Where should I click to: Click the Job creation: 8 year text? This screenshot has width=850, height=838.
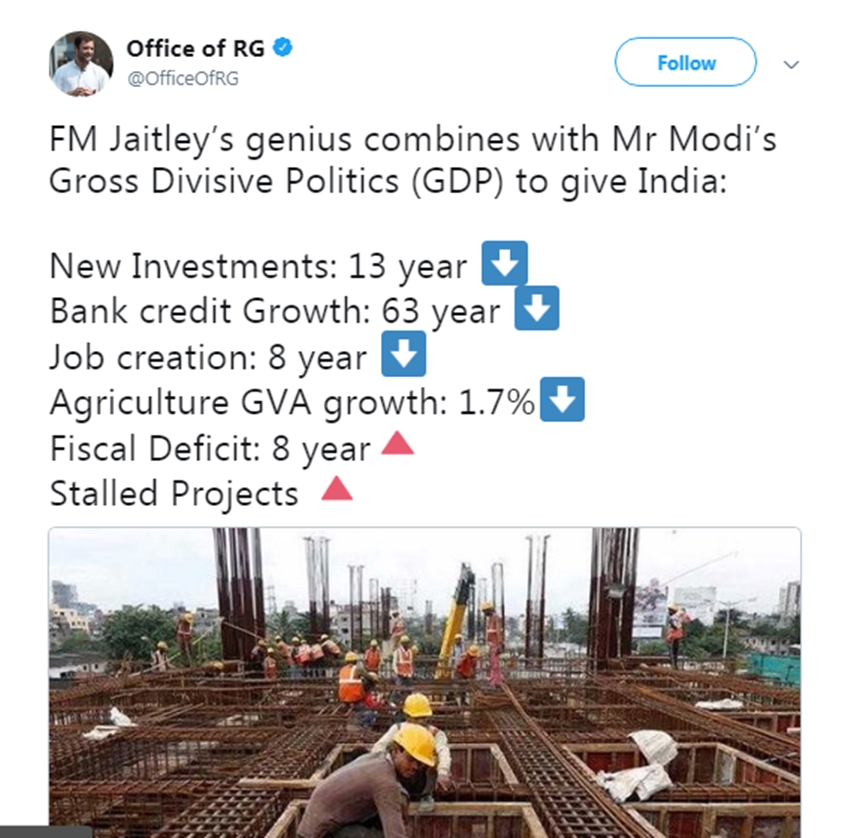point(208,358)
